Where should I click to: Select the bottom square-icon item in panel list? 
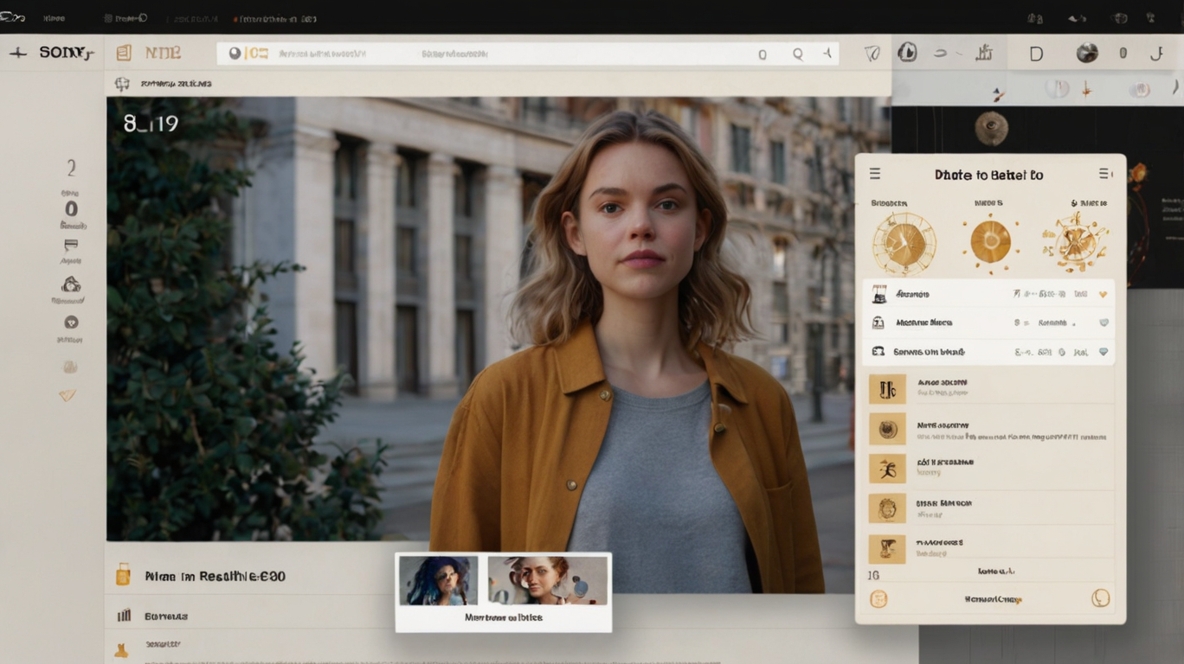887,548
